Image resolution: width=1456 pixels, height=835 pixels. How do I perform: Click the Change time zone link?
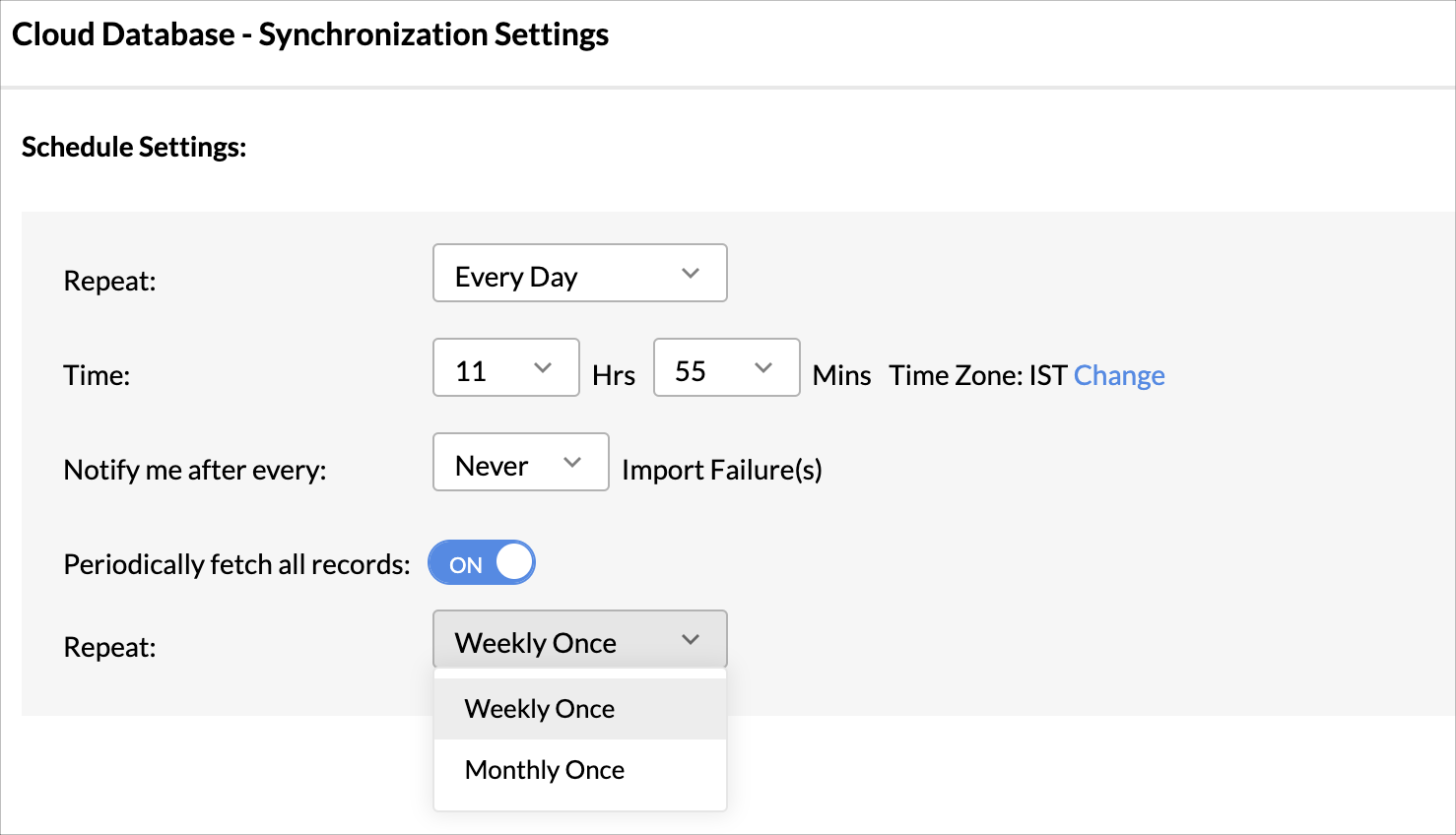[x=1119, y=375]
